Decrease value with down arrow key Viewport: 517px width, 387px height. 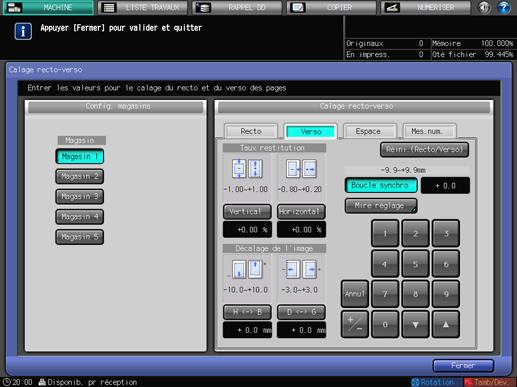click(x=415, y=324)
